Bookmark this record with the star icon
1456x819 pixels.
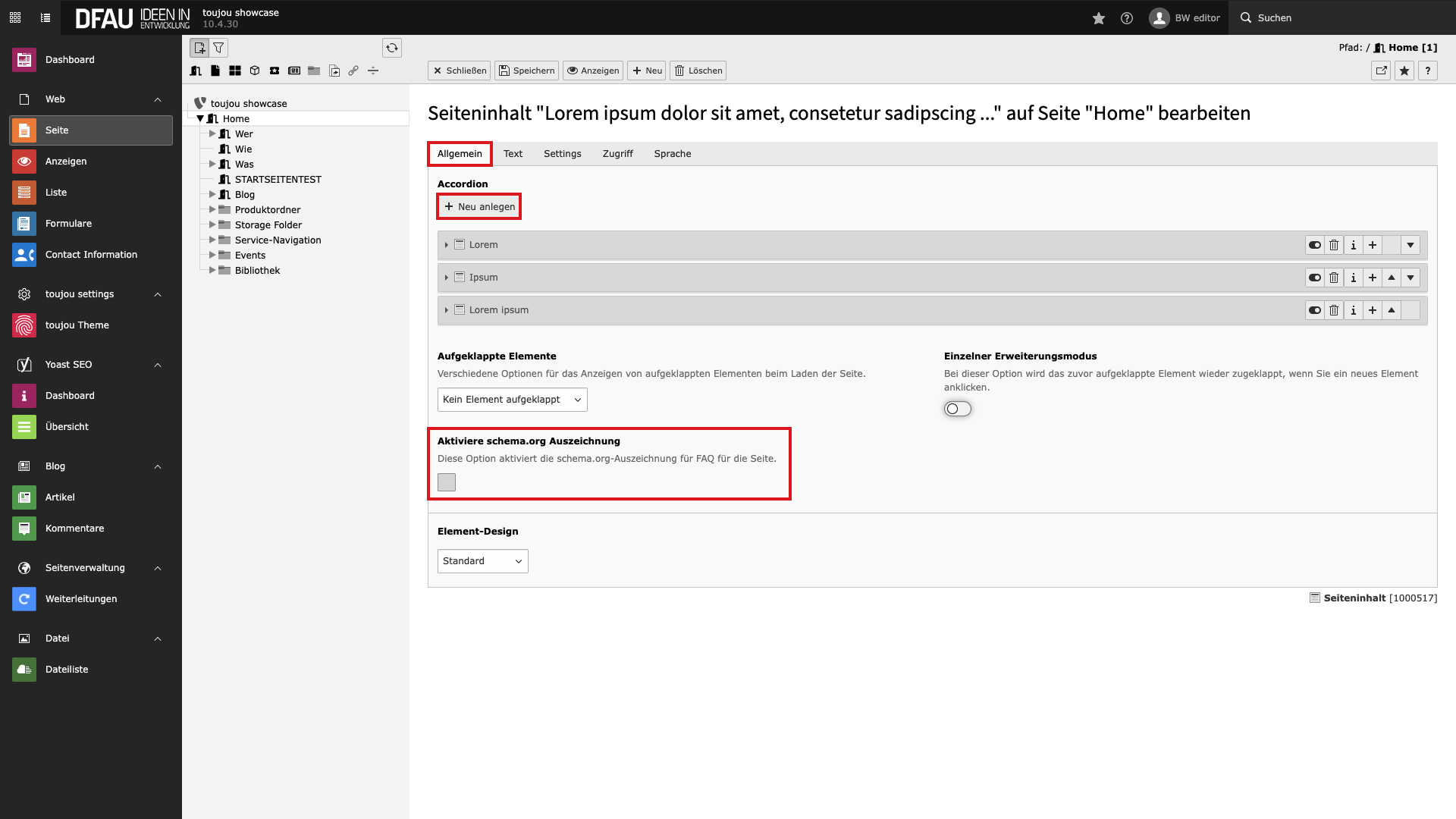point(1404,71)
